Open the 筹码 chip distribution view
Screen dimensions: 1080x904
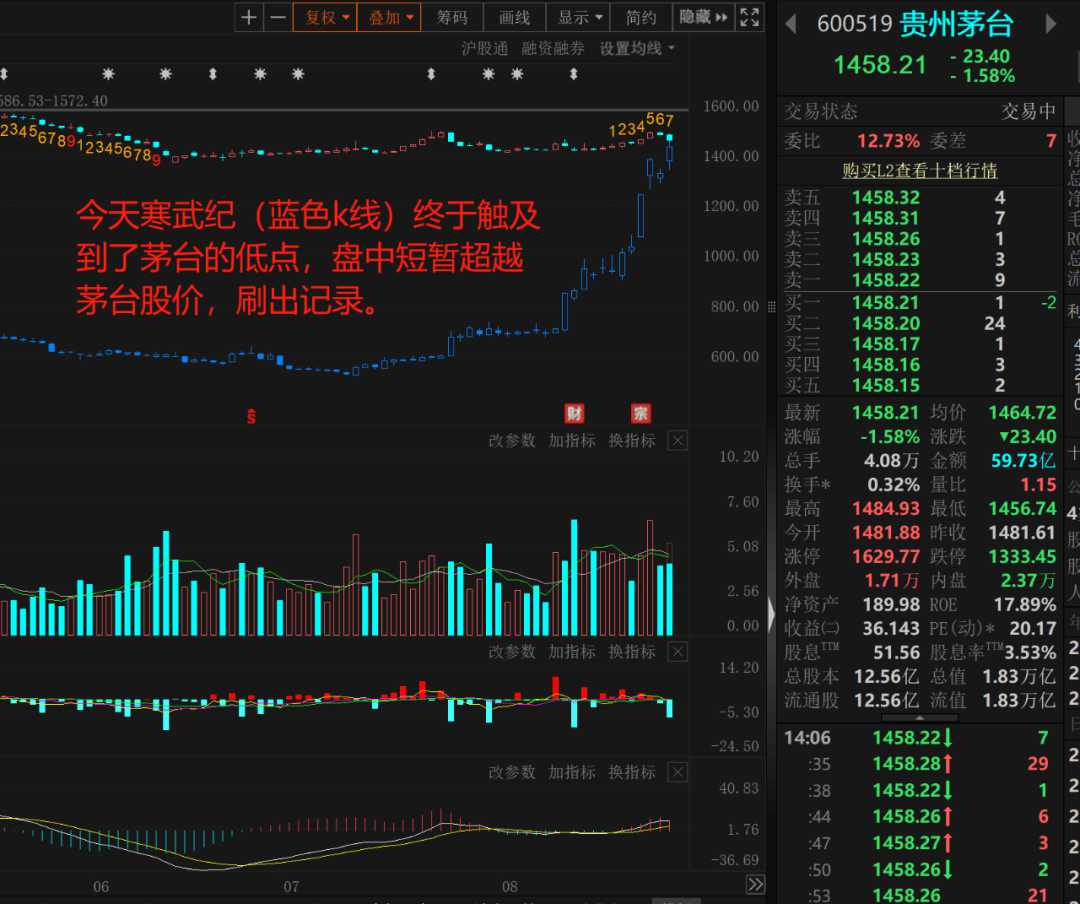(452, 17)
